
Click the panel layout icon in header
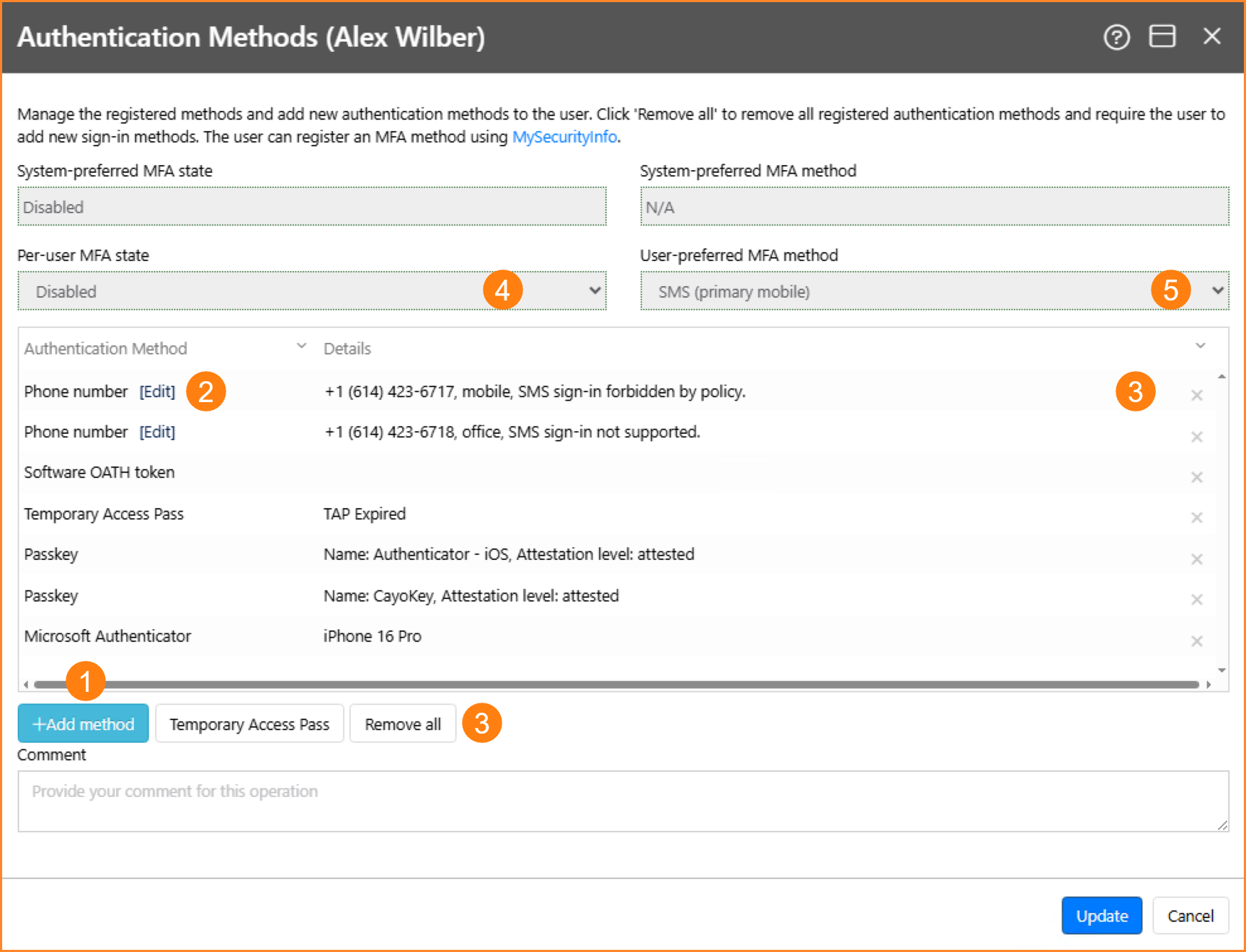tap(1162, 36)
